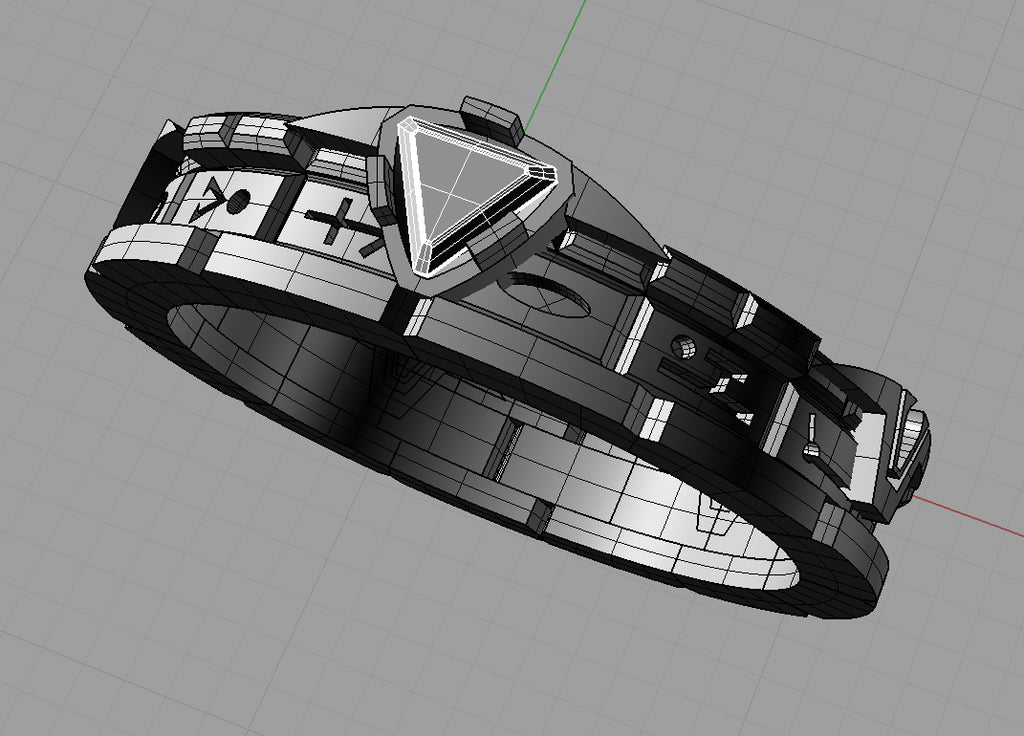Click the green Y-axis line in the viewport
This screenshot has width=1024, height=736.
pos(554,66)
